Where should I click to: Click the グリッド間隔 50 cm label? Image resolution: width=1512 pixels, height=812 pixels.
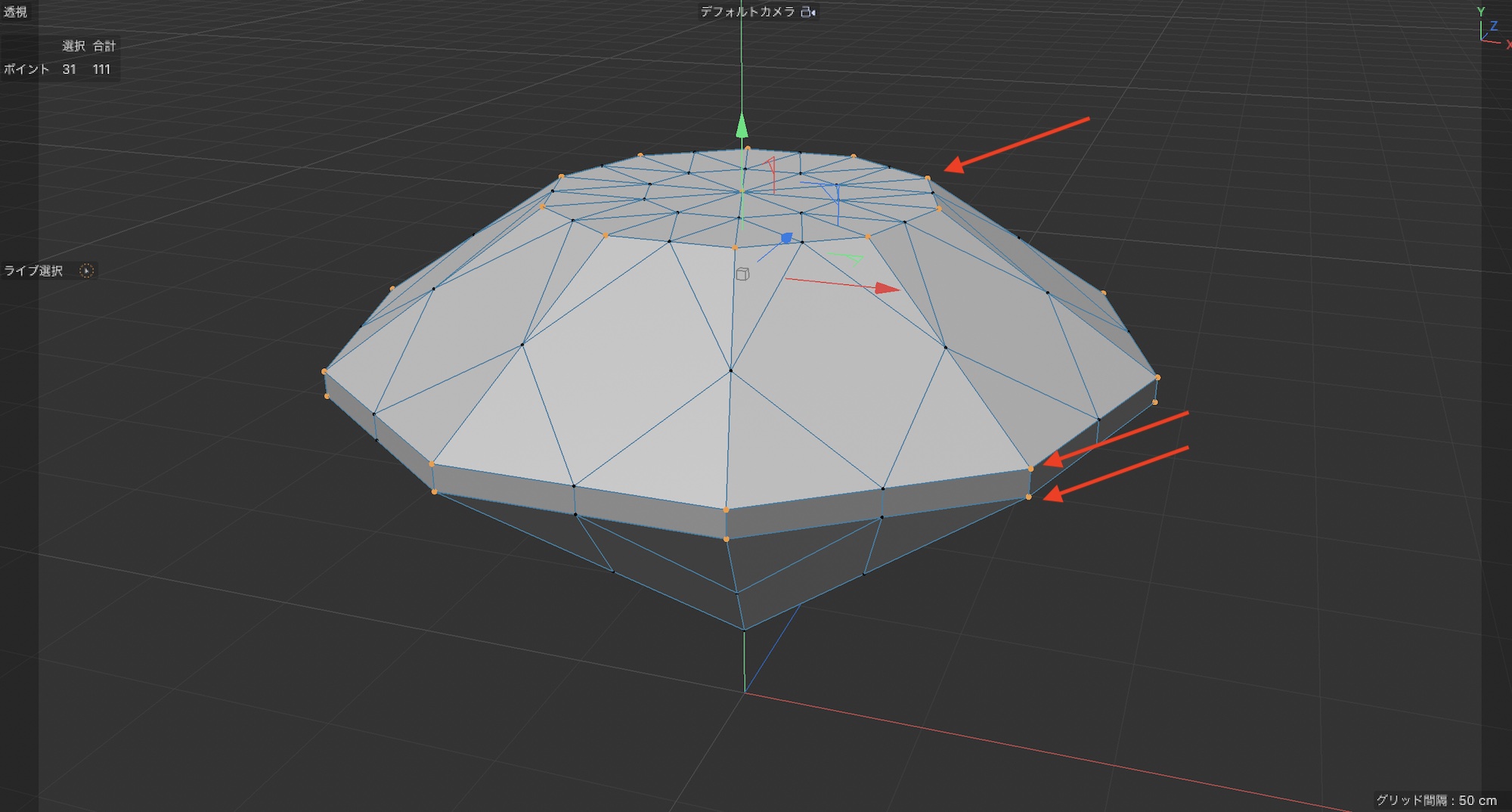coord(1436,800)
